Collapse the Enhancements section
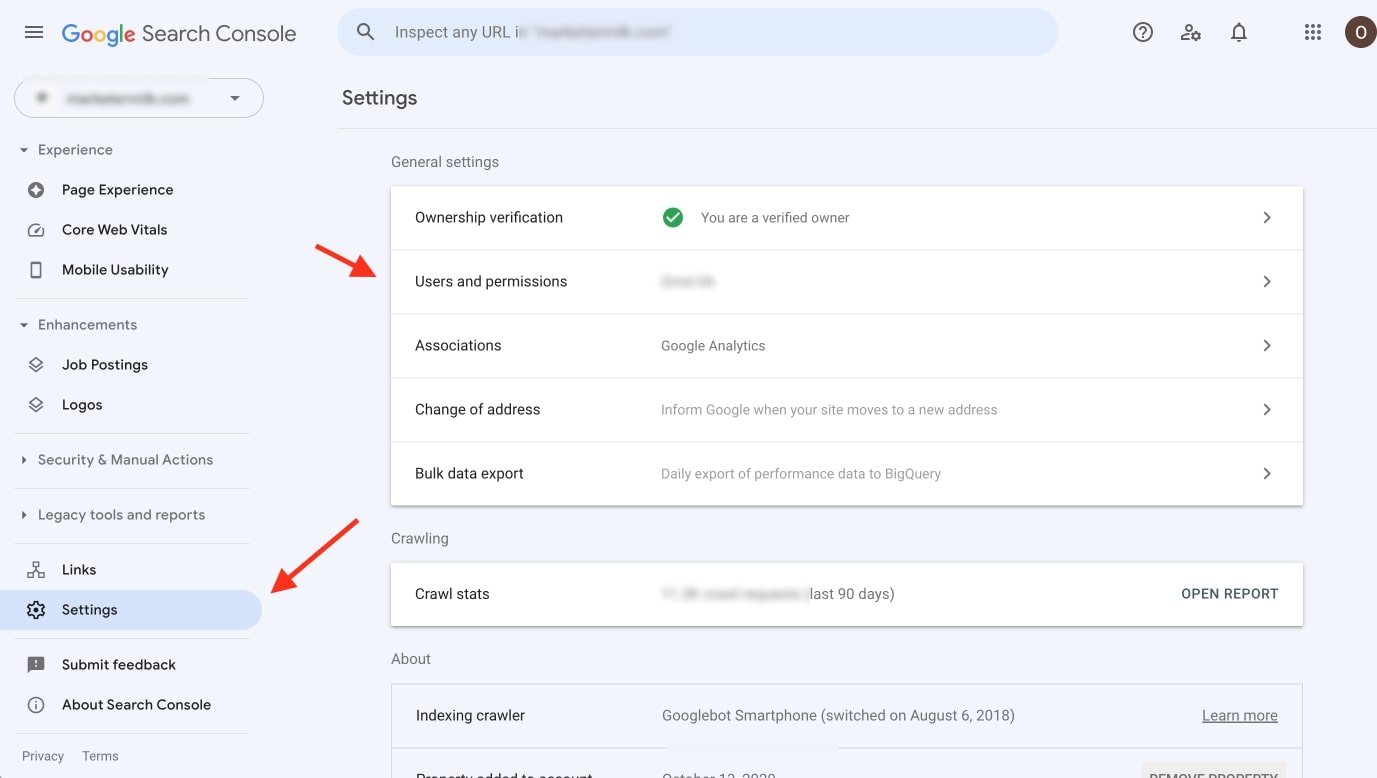The width and height of the screenshot is (1377, 778). click(24, 325)
